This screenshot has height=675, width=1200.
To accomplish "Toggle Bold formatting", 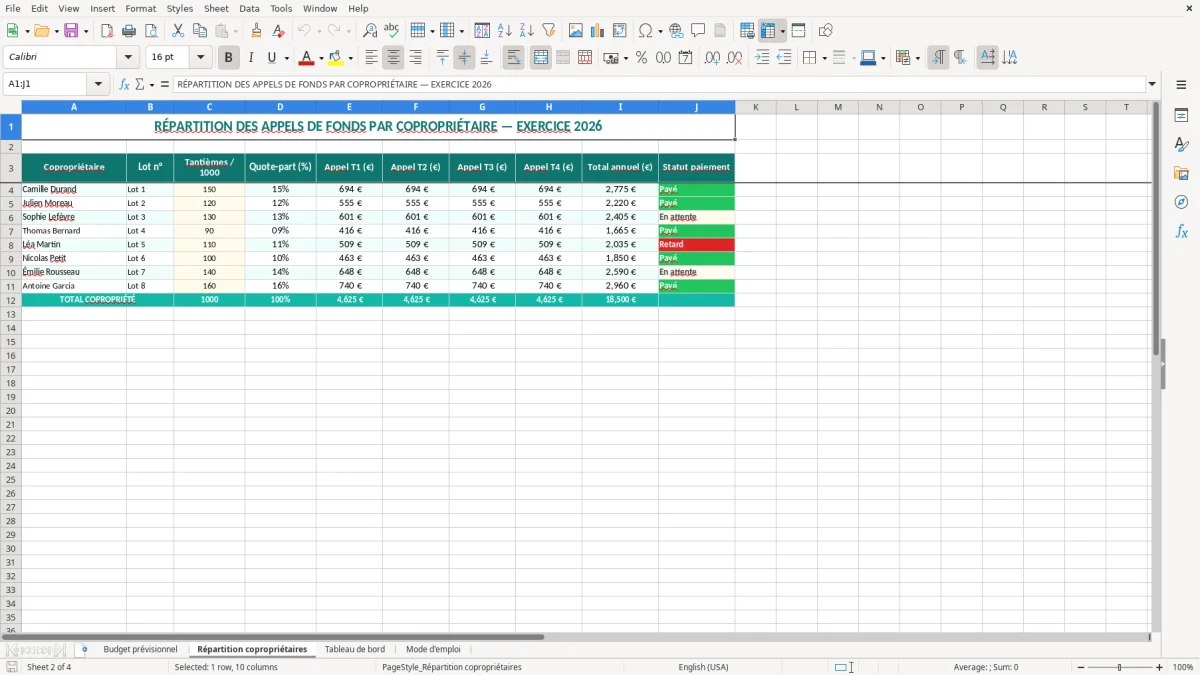I will point(228,58).
